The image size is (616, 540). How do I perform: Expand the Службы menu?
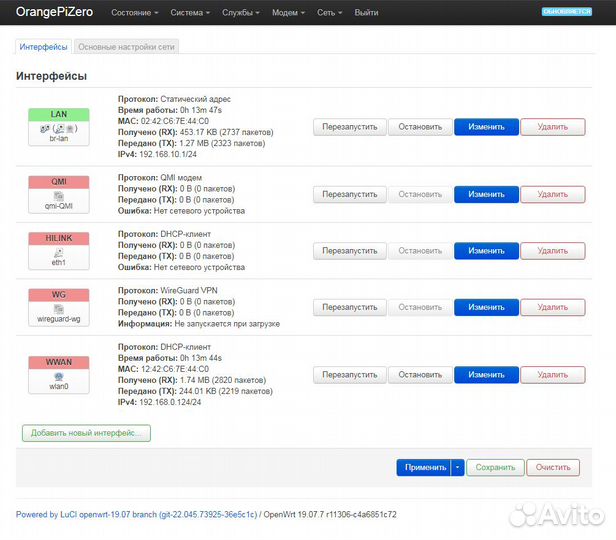point(241,13)
